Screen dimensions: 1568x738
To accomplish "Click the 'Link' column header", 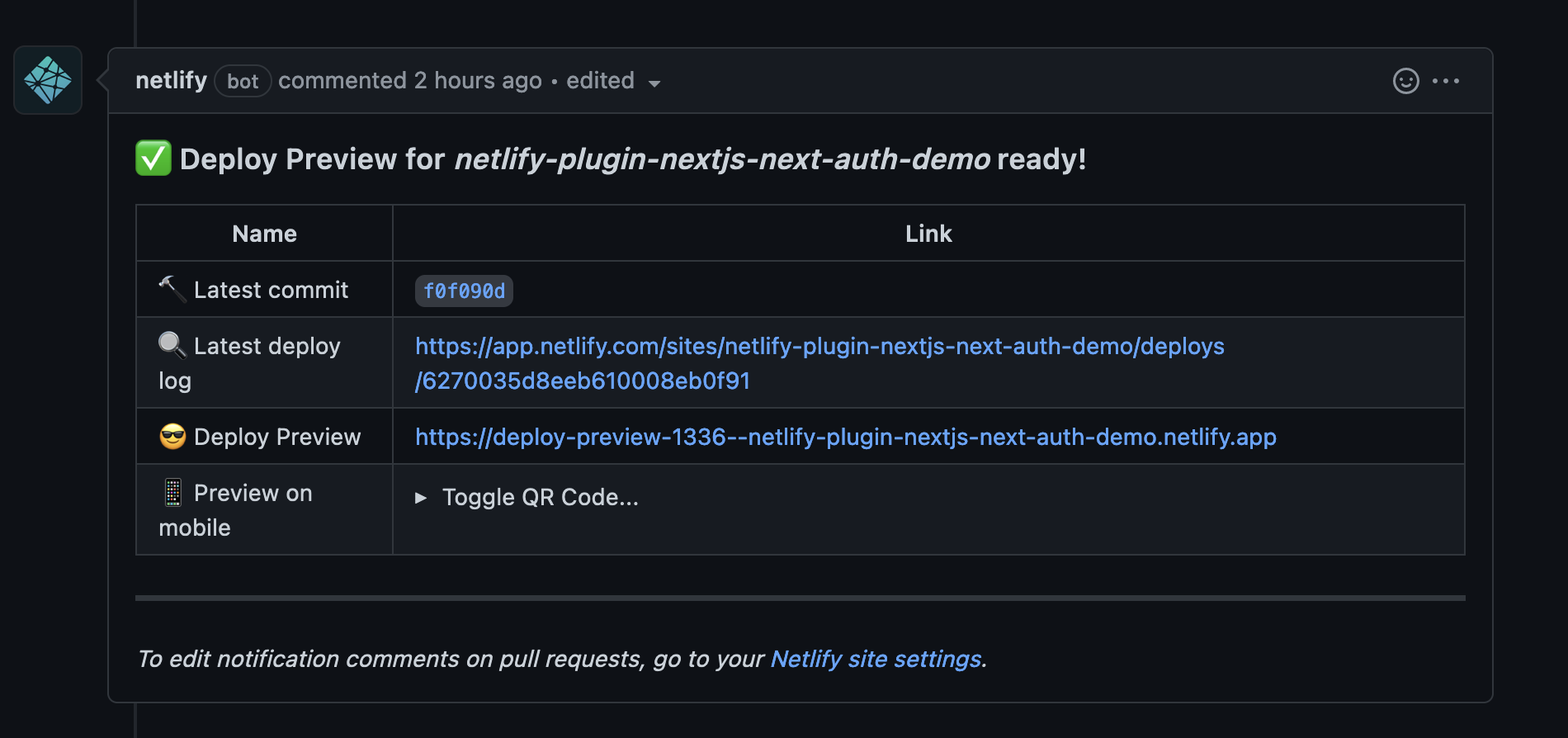I will pyautogui.click(x=928, y=234).
